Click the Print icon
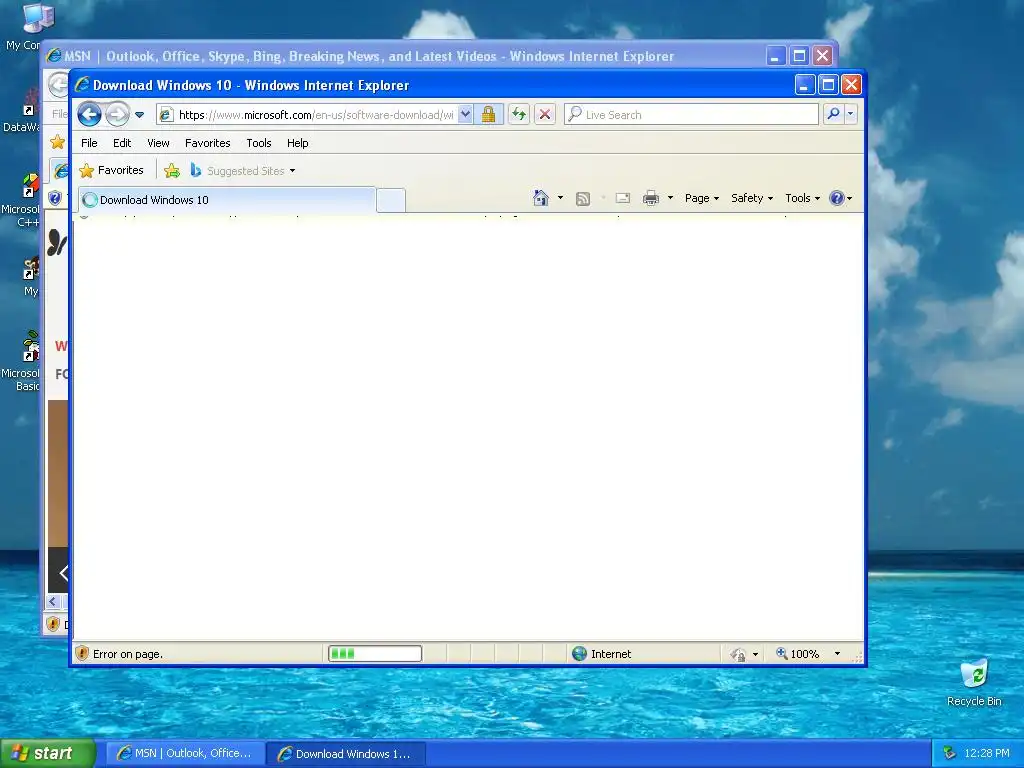Image resolution: width=1024 pixels, height=768 pixels. (x=650, y=198)
